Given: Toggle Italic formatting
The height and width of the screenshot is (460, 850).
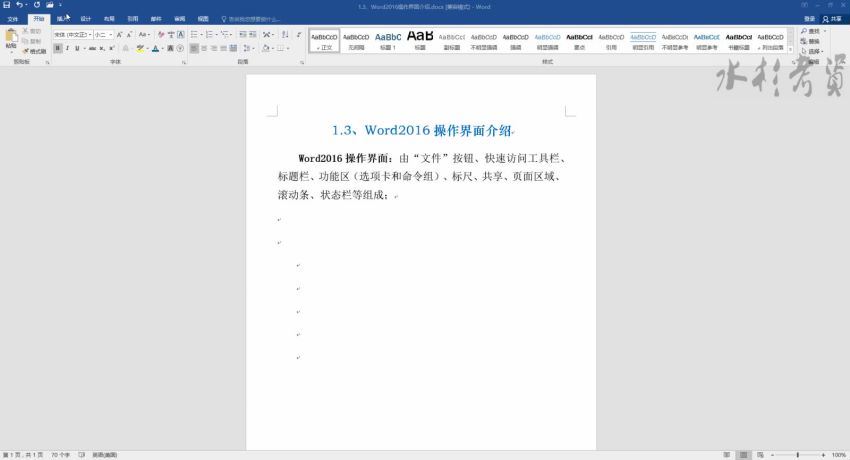Looking at the screenshot, I should 67,48.
